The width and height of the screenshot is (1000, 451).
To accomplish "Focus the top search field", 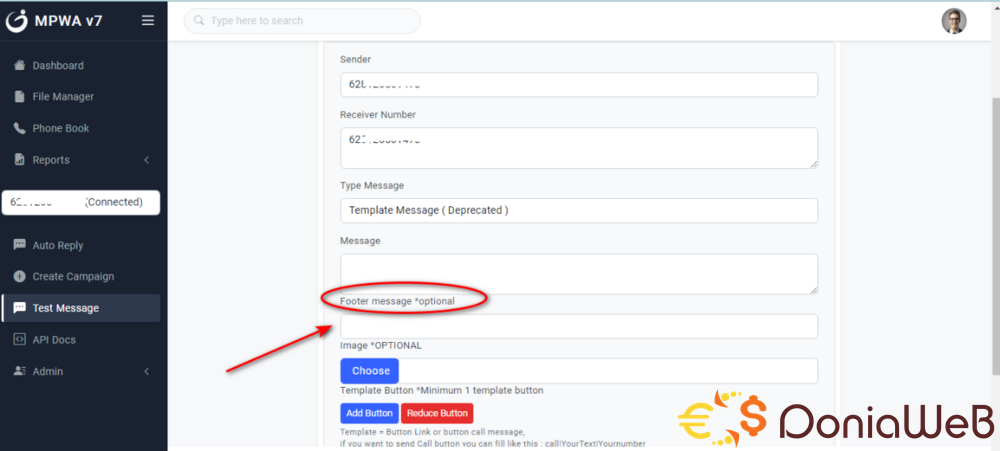I will (302, 20).
